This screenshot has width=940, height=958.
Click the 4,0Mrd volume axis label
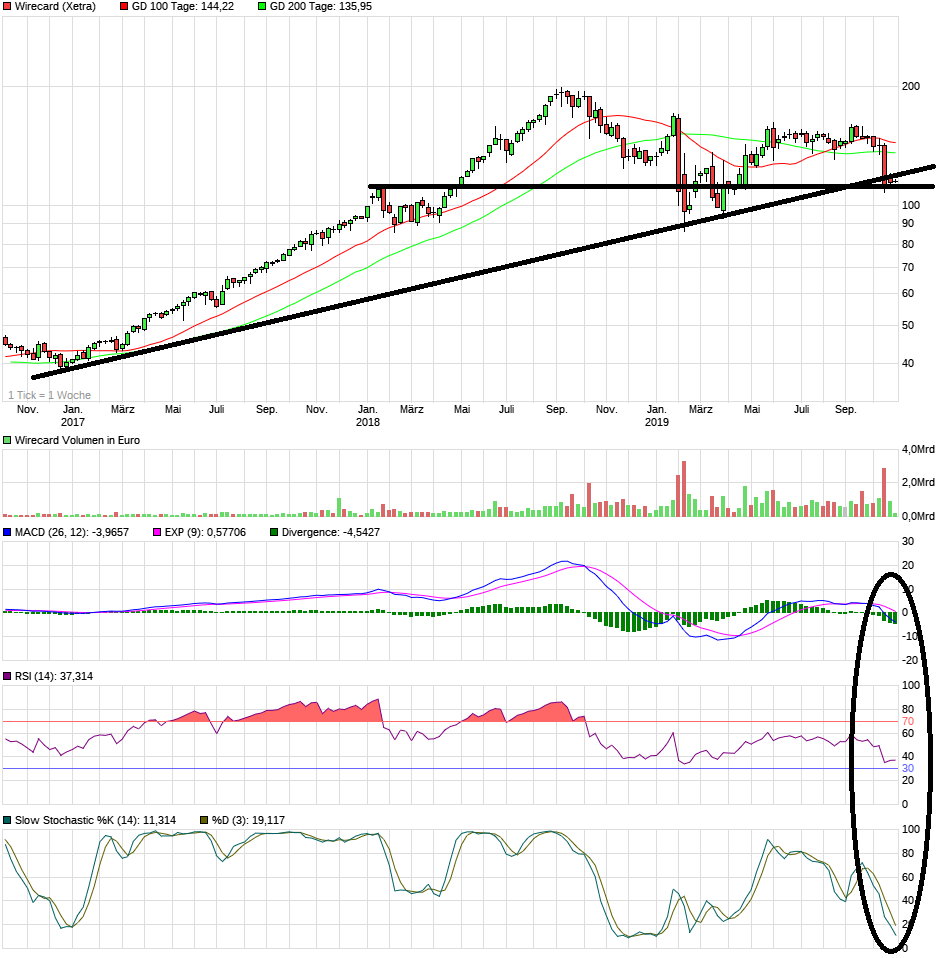[x=918, y=450]
